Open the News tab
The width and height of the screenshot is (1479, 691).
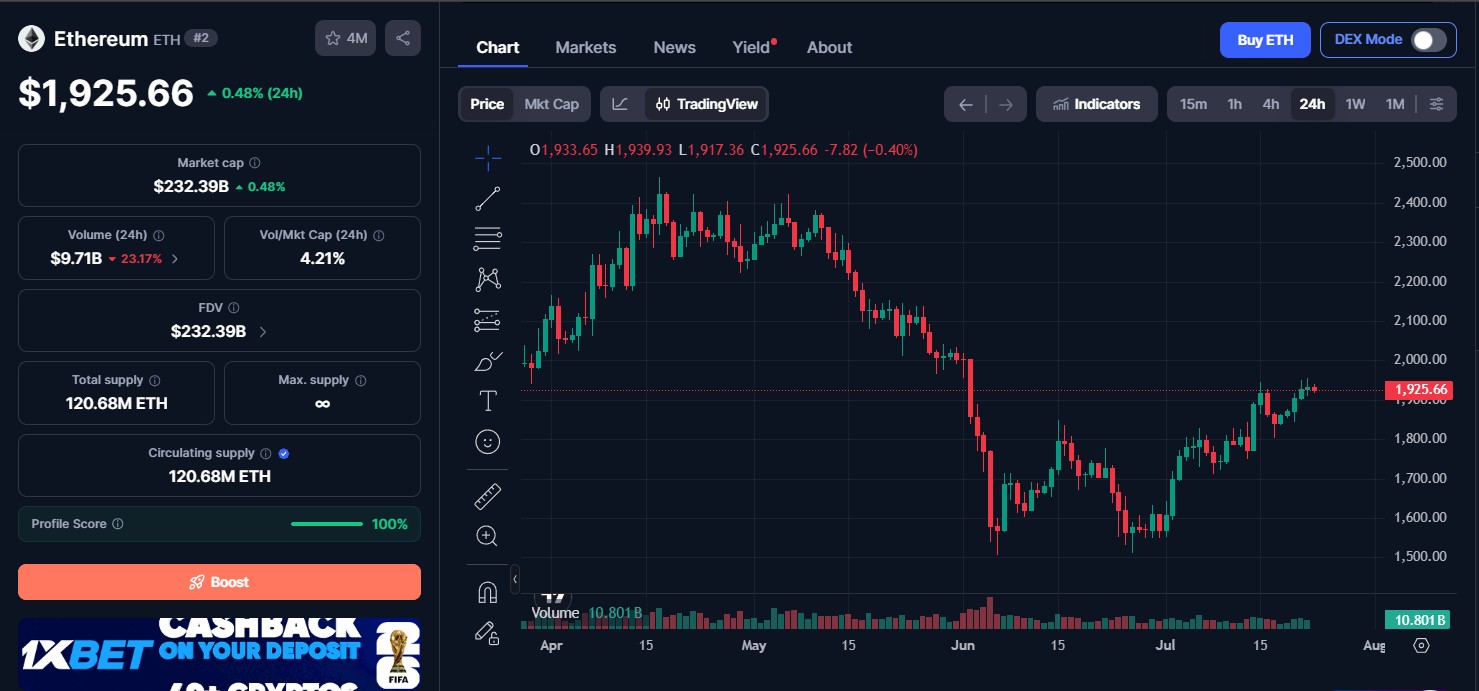point(675,47)
